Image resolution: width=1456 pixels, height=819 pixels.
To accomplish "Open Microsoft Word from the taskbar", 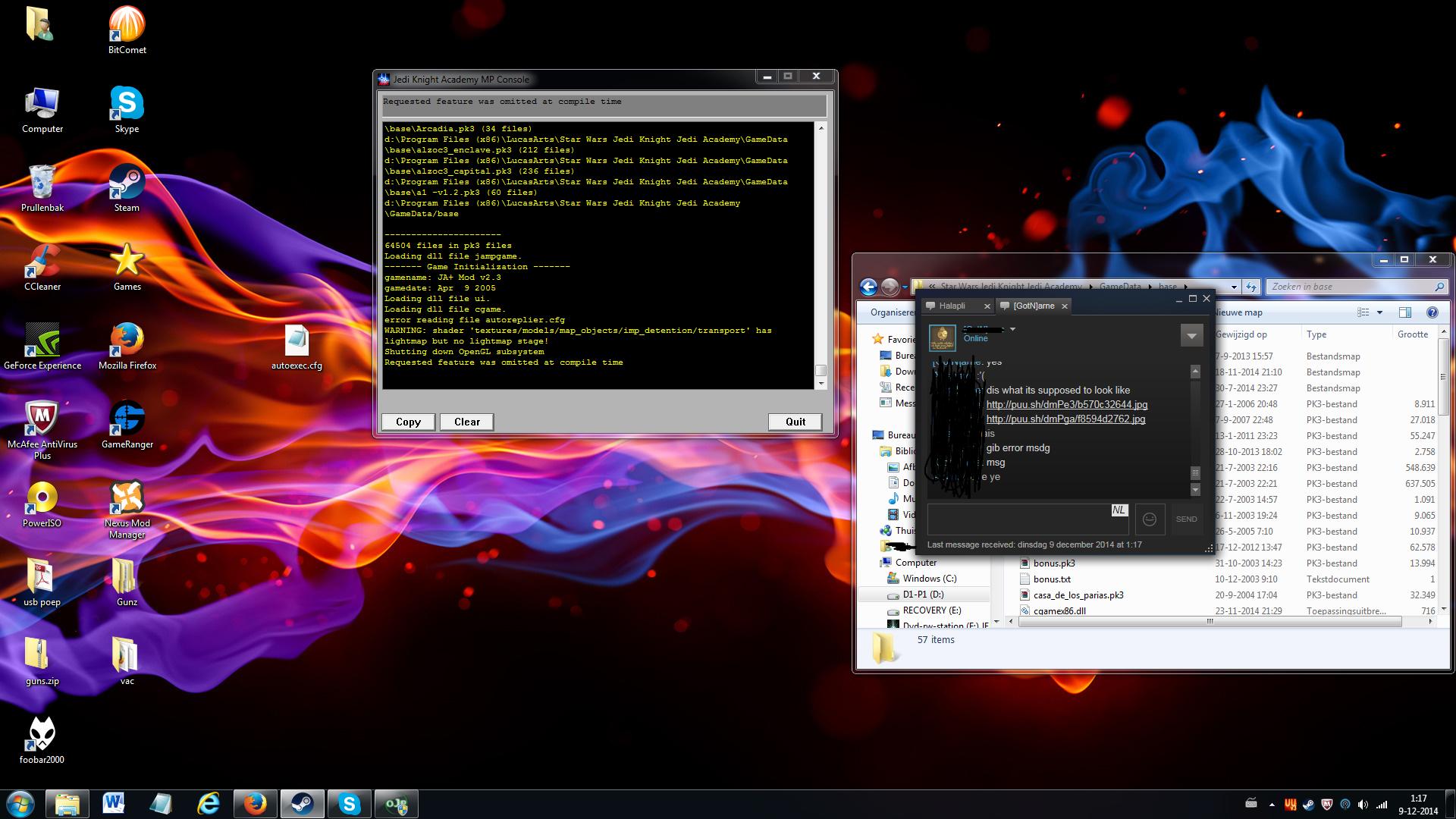I will click(114, 803).
